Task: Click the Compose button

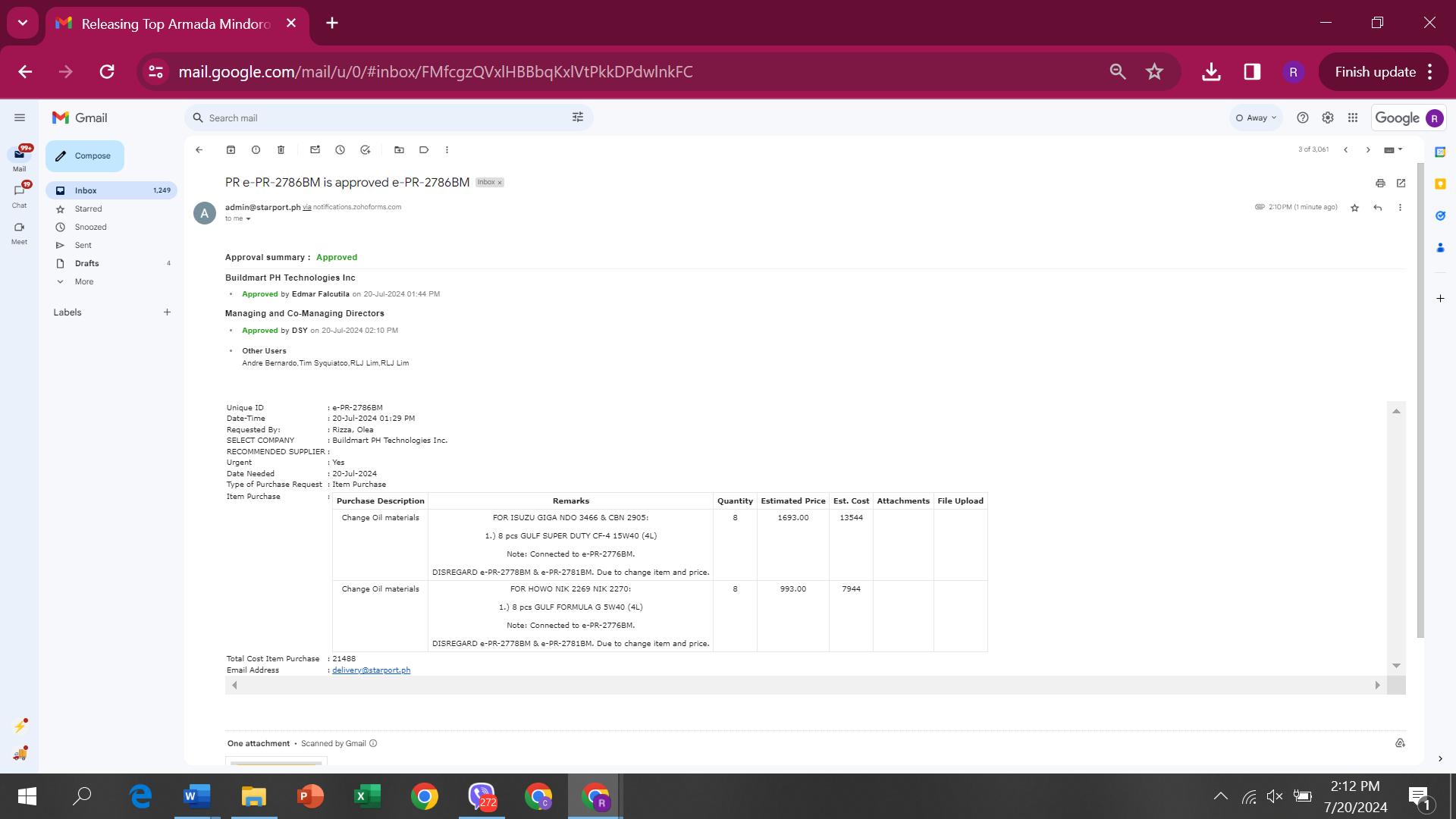Action: pyautogui.click(x=84, y=156)
